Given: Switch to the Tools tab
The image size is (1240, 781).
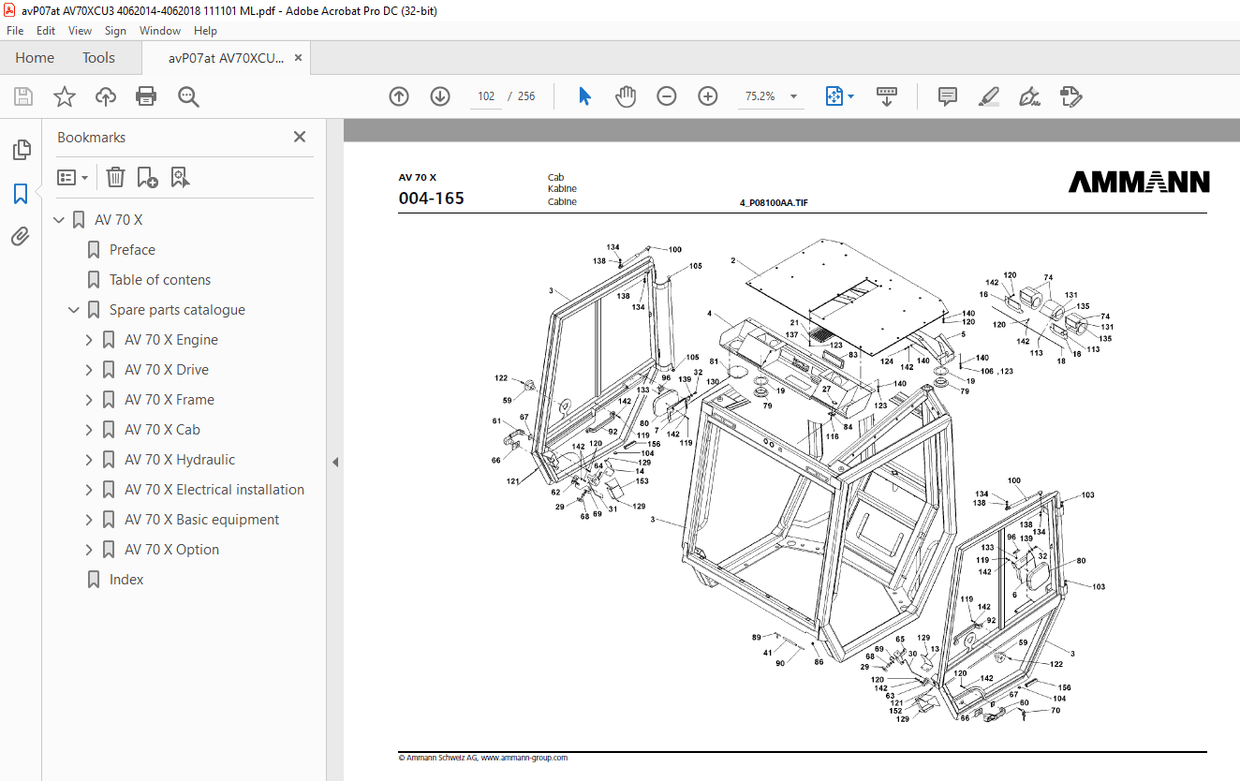Looking at the screenshot, I should [98, 57].
